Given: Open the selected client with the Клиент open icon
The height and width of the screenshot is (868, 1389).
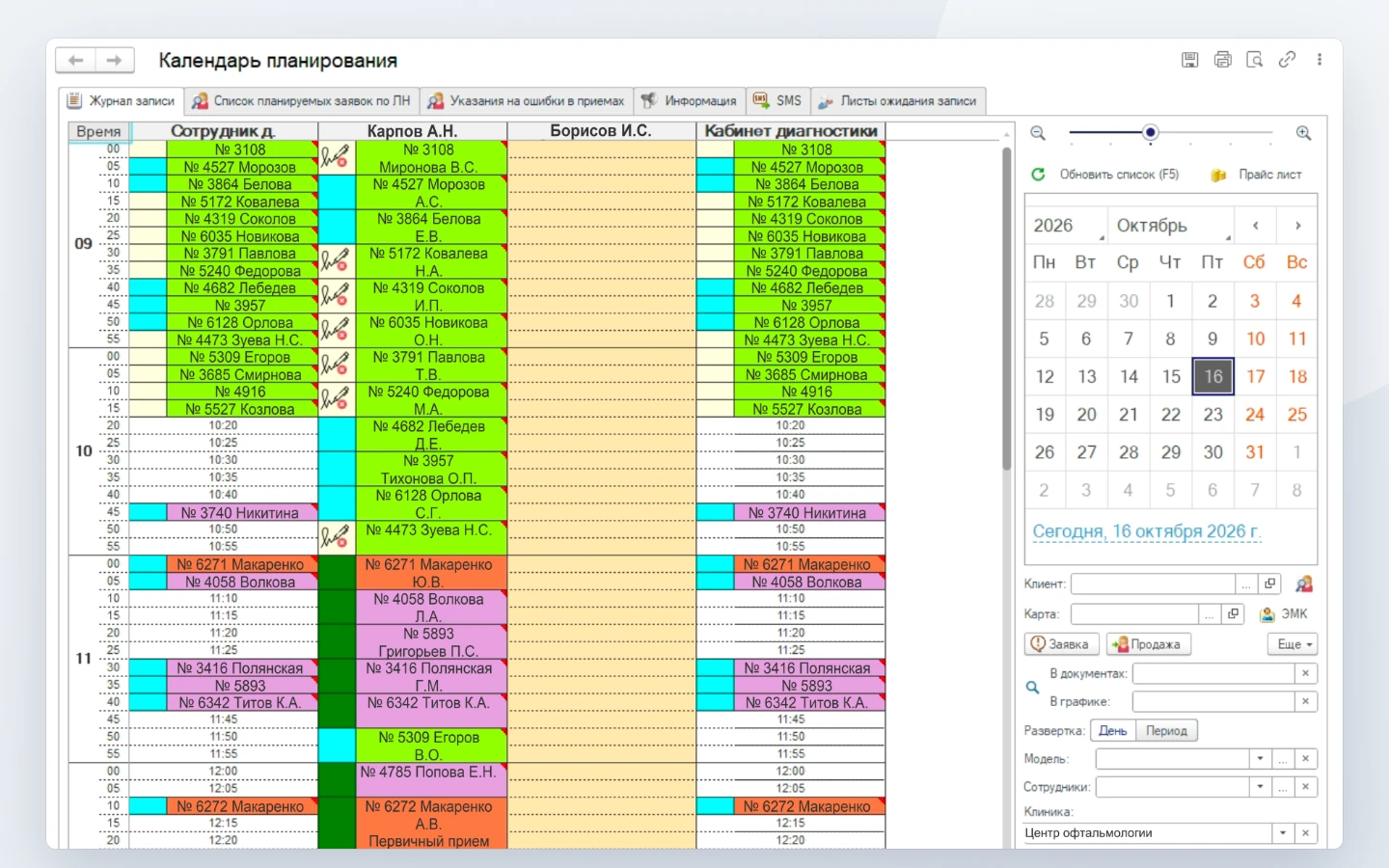Looking at the screenshot, I should click(1270, 583).
